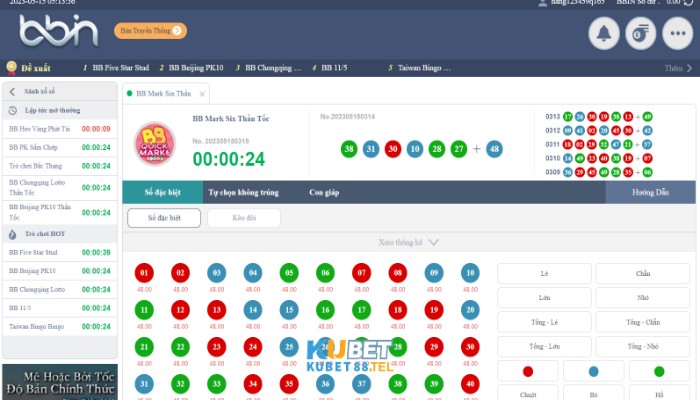Bet on Nhỏ (small)
The image size is (700, 400).
click(x=643, y=298)
